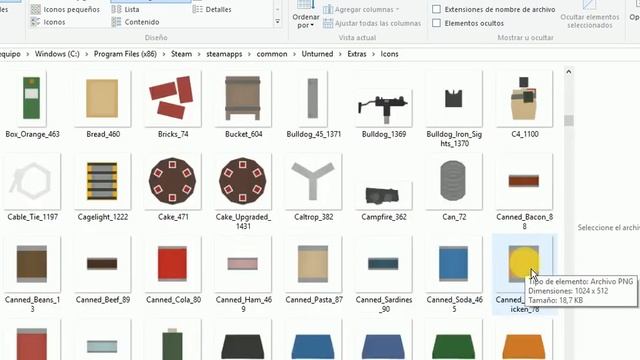This screenshot has height=360, width=640.
Task: Select the C4_1100 file icon
Action: tap(524, 98)
